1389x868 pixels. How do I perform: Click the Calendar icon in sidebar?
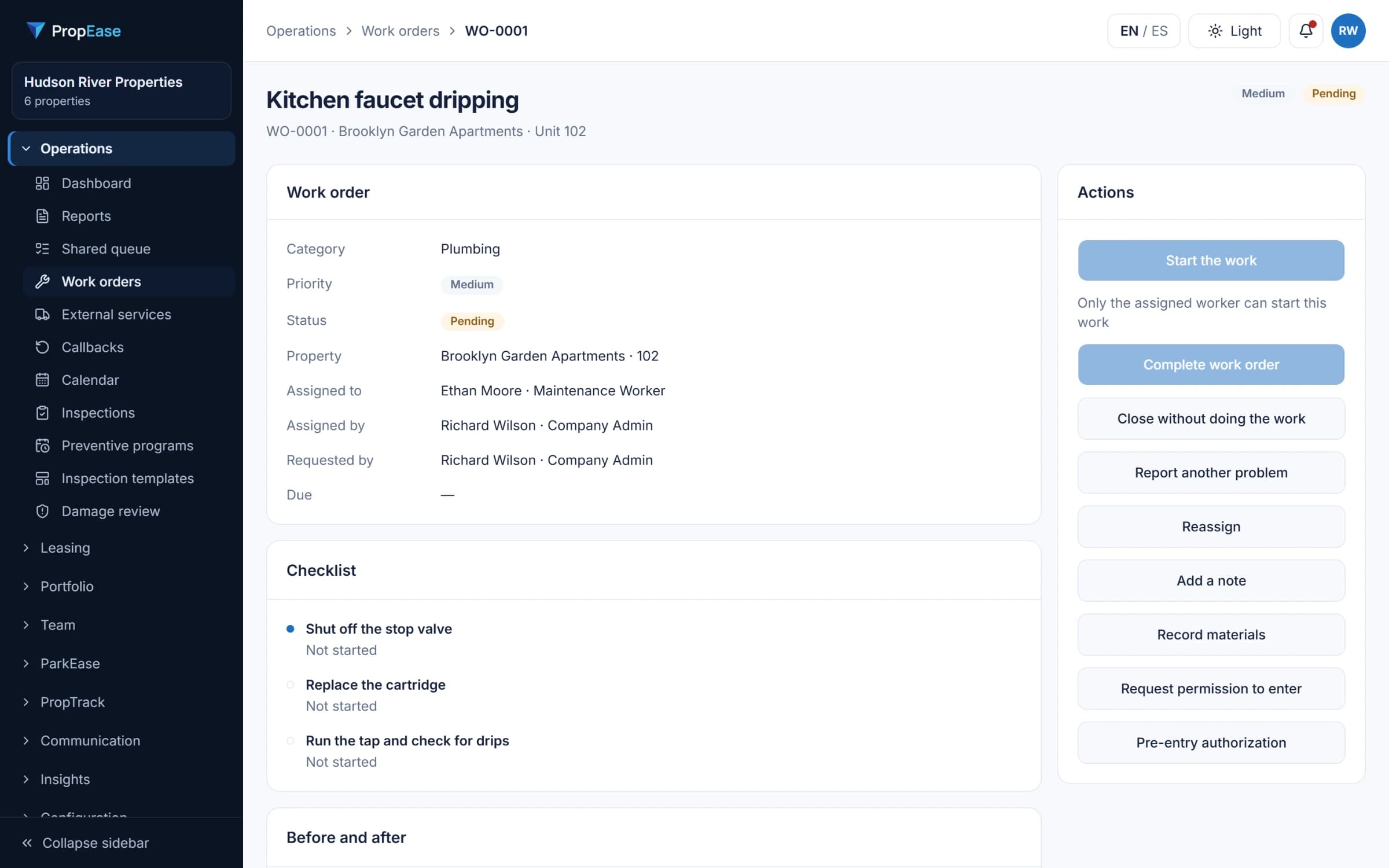coord(42,380)
